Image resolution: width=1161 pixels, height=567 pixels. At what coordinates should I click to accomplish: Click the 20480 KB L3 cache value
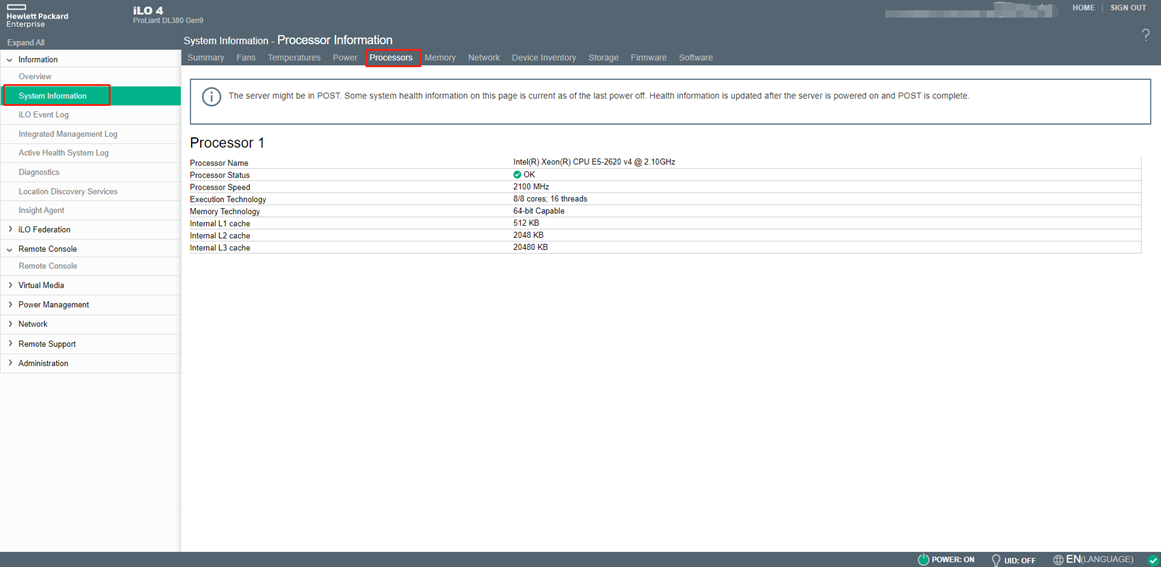click(531, 247)
